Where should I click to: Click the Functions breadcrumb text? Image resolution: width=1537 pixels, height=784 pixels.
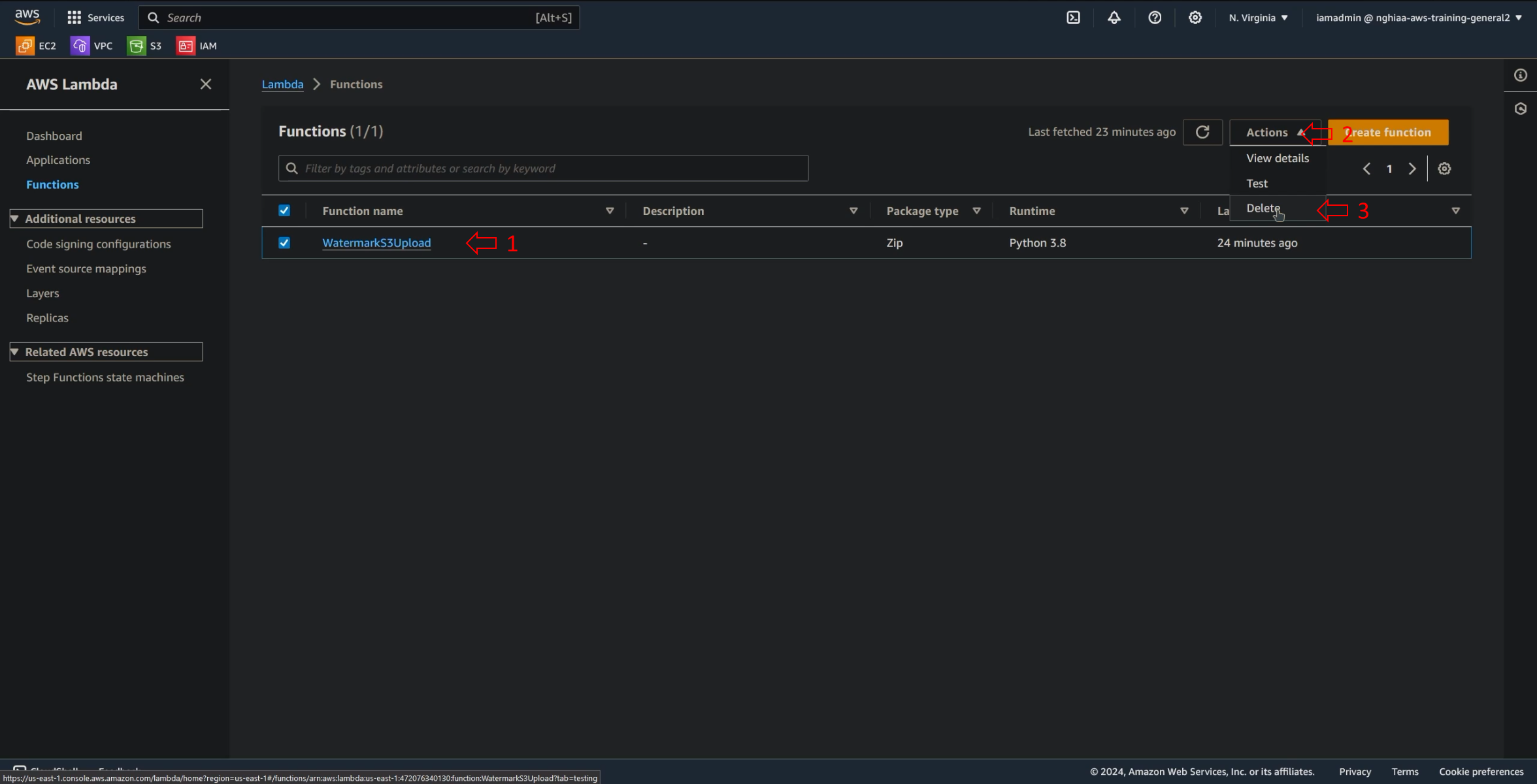coord(356,84)
